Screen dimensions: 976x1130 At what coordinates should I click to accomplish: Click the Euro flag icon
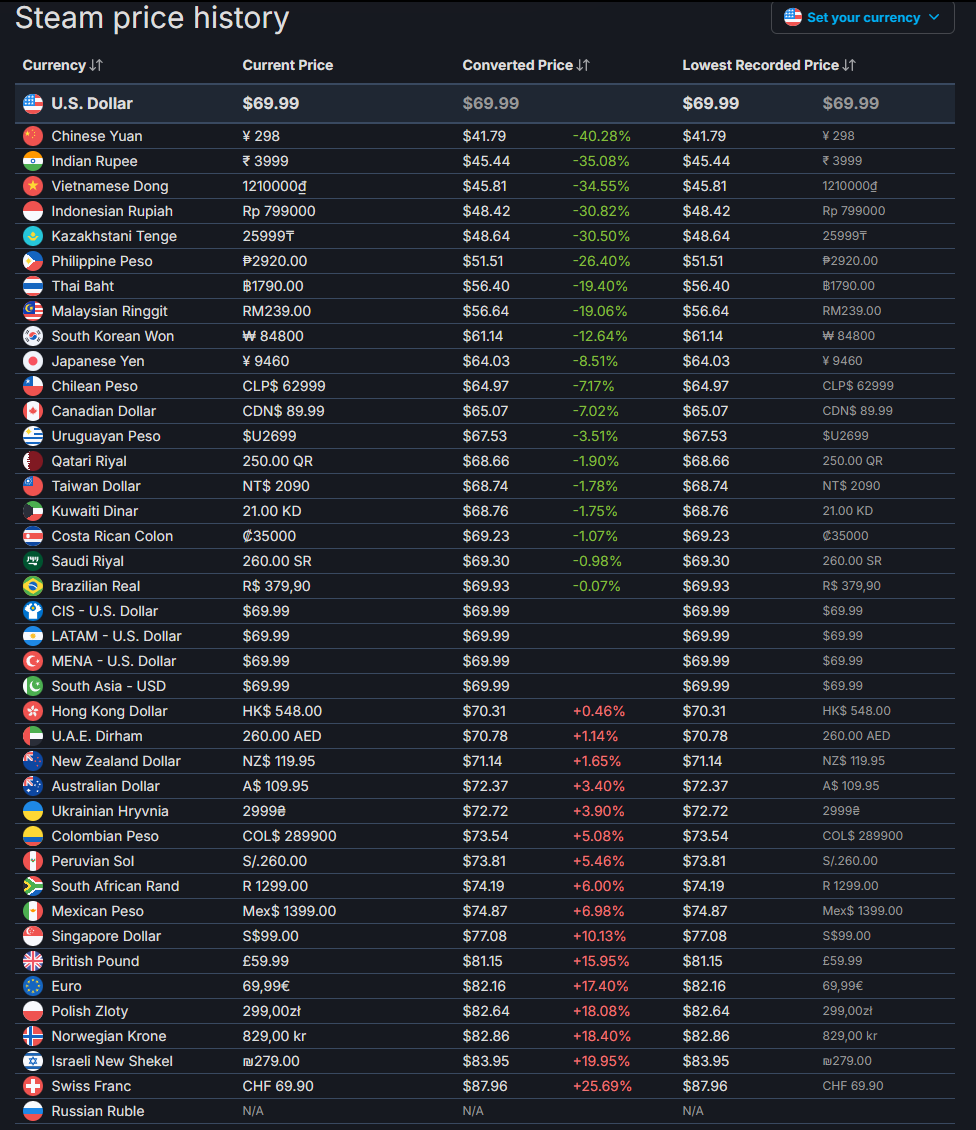click(33, 986)
